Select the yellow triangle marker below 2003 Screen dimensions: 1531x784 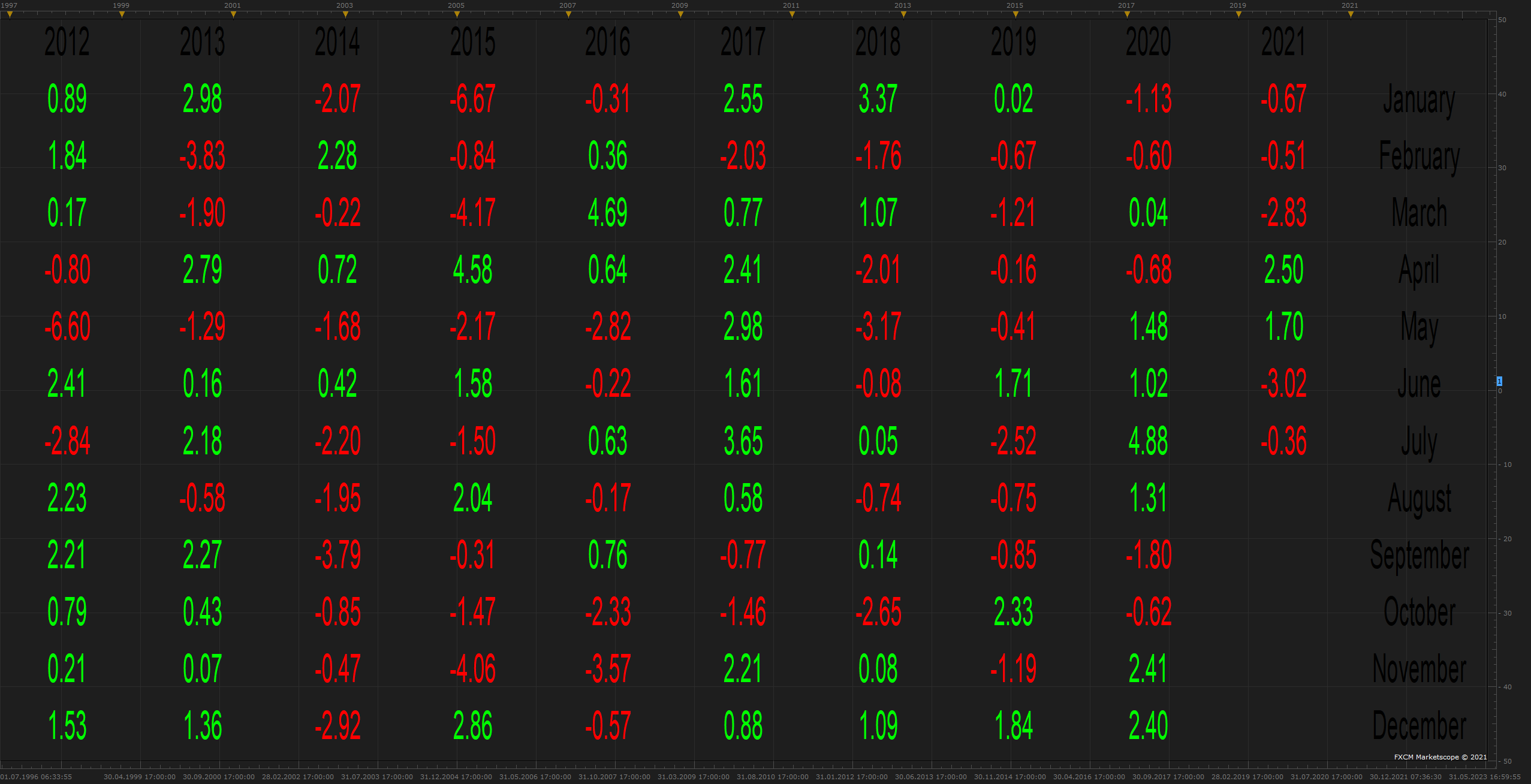tap(345, 14)
